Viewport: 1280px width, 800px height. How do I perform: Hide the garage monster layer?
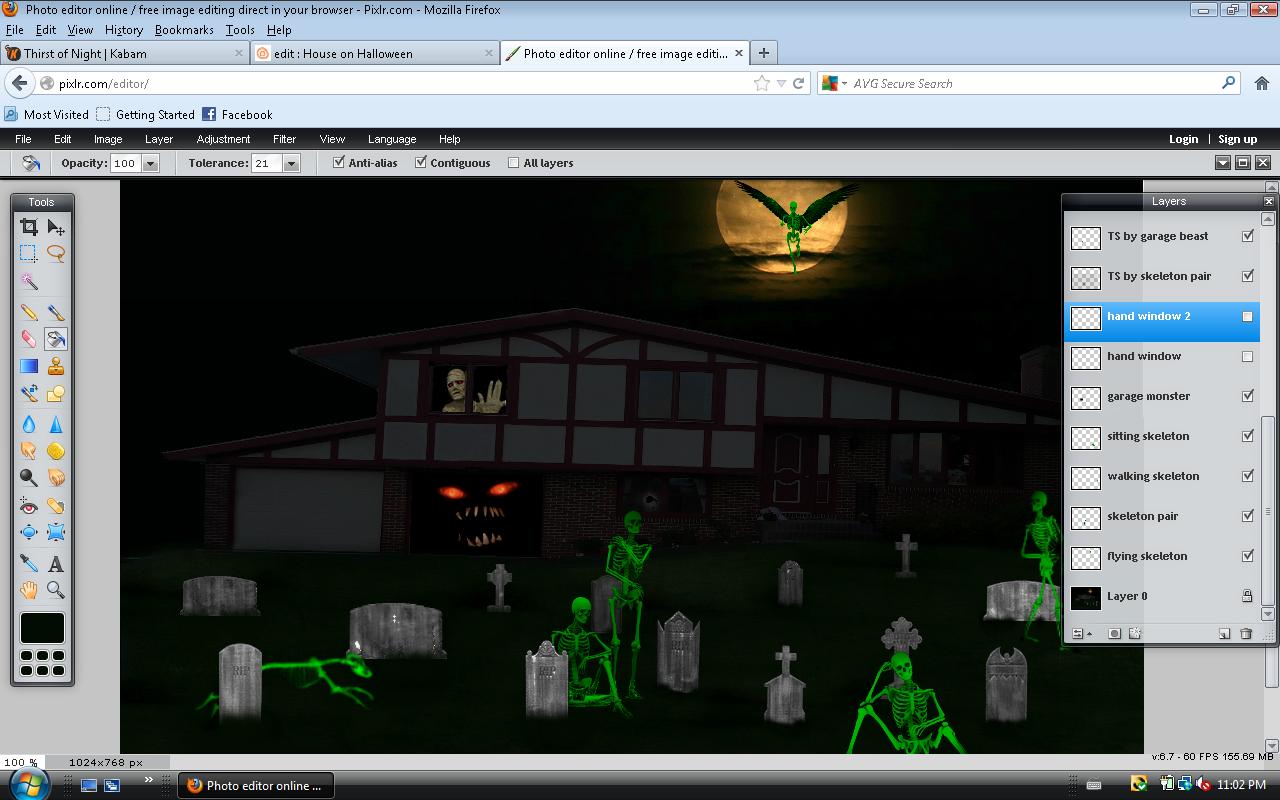(x=1247, y=396)
